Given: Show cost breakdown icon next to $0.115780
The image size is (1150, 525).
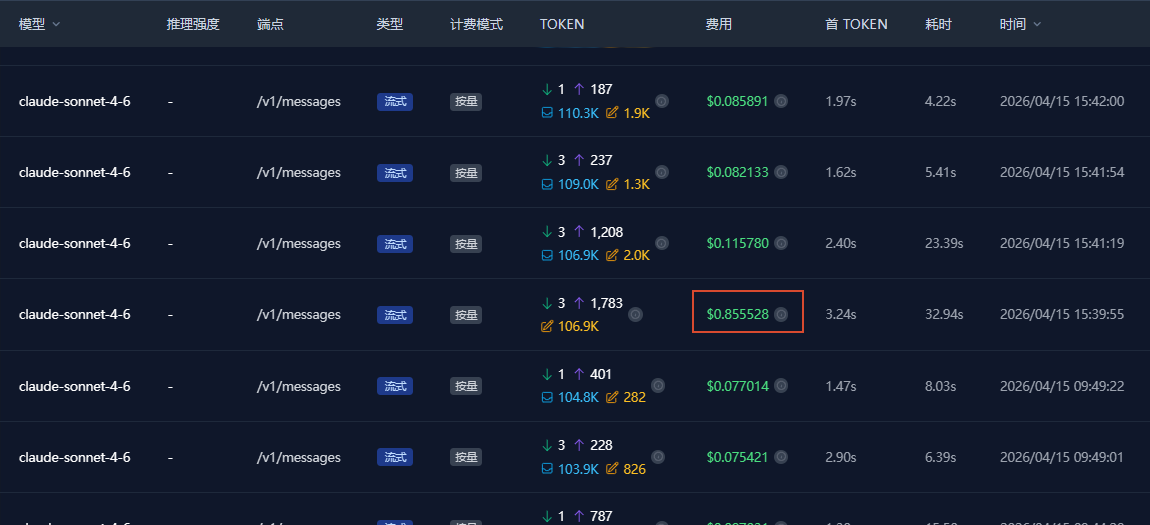Looking at the screenshot, I should [x=781, y=243].
